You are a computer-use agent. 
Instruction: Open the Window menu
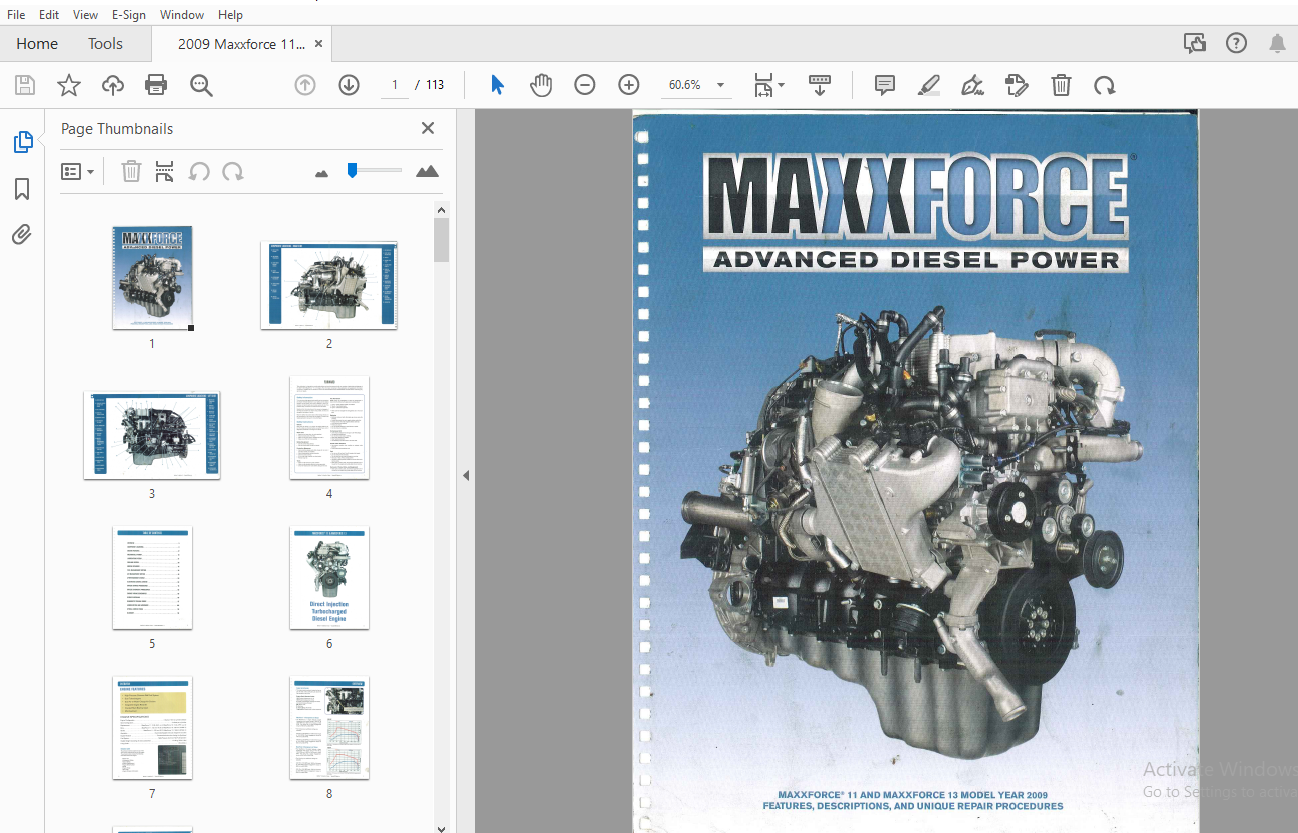tap(182, 15)
